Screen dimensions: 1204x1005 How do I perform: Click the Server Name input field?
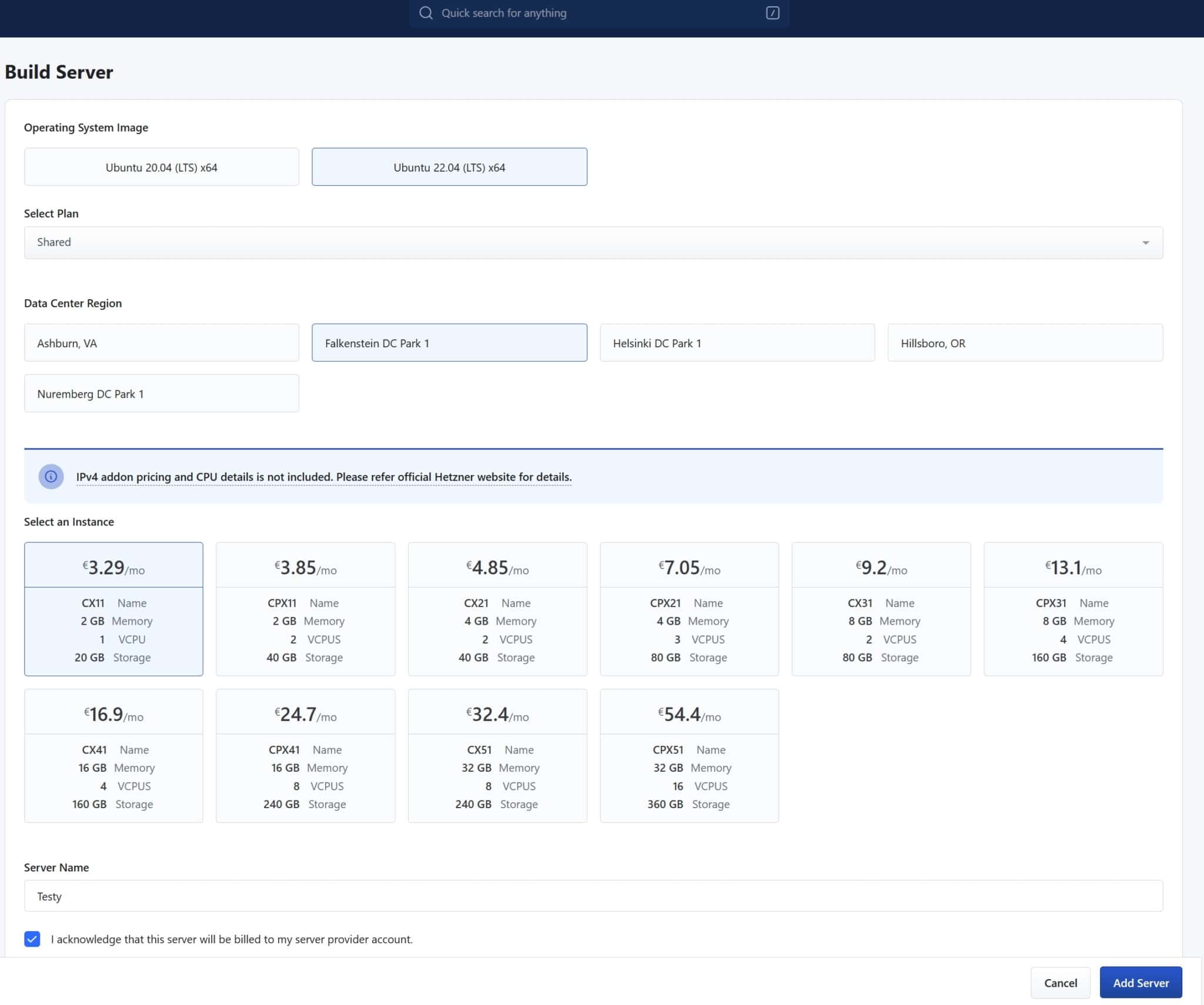click(x=593, y=896)
